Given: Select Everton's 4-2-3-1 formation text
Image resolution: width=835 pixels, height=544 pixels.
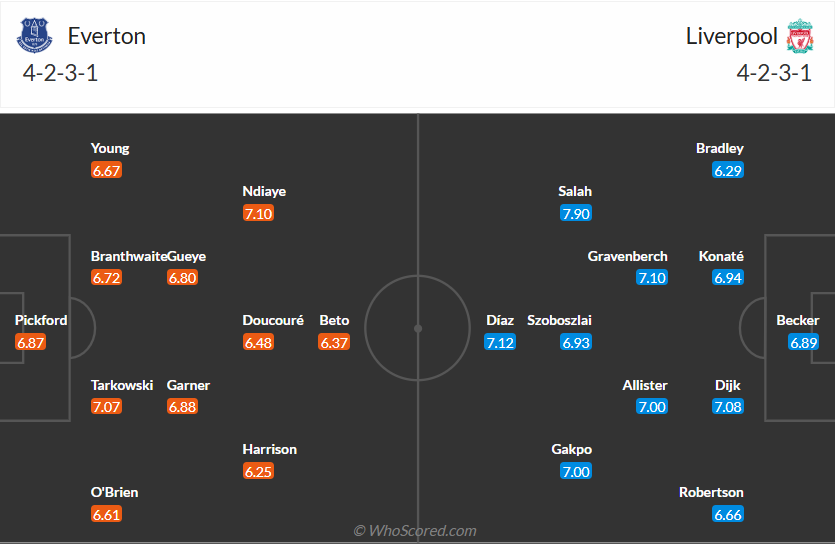Looking at the screenshot, I should pyautogui.click(x=60, y=73).
